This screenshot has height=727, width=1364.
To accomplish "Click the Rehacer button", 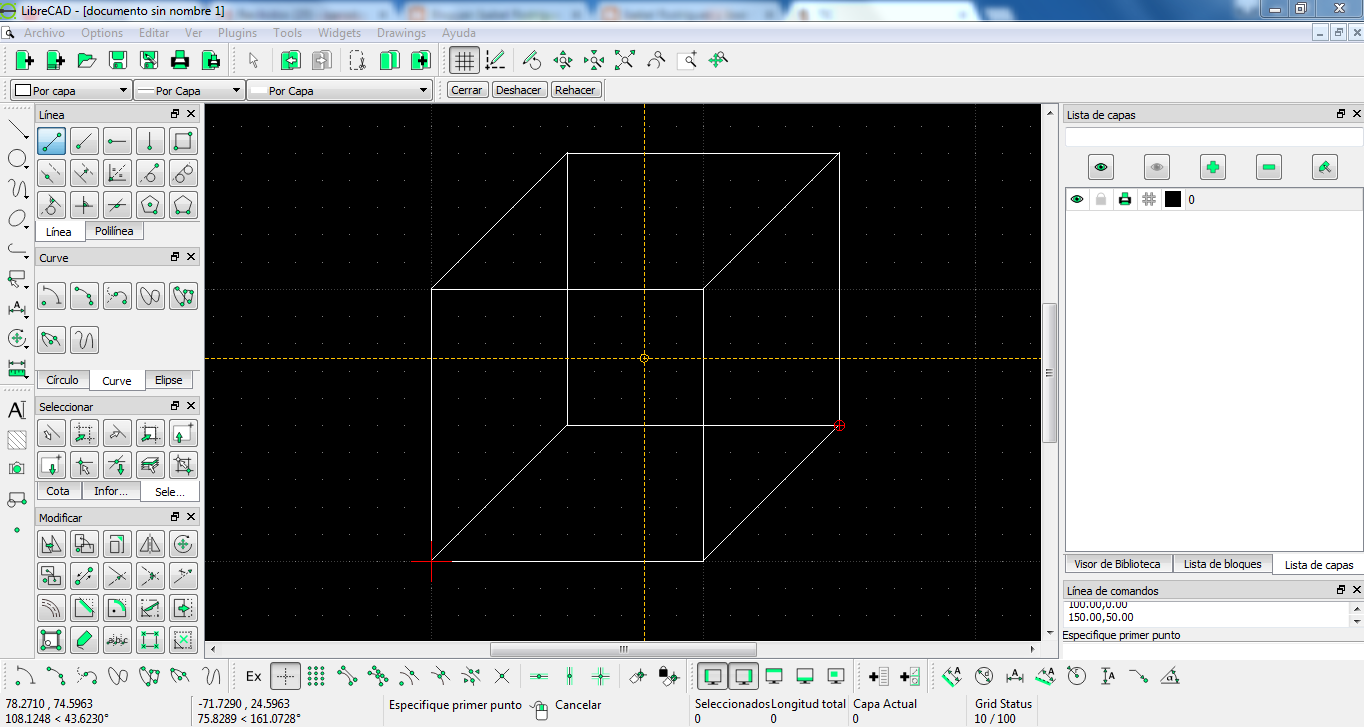I will [x=575, y=90].
